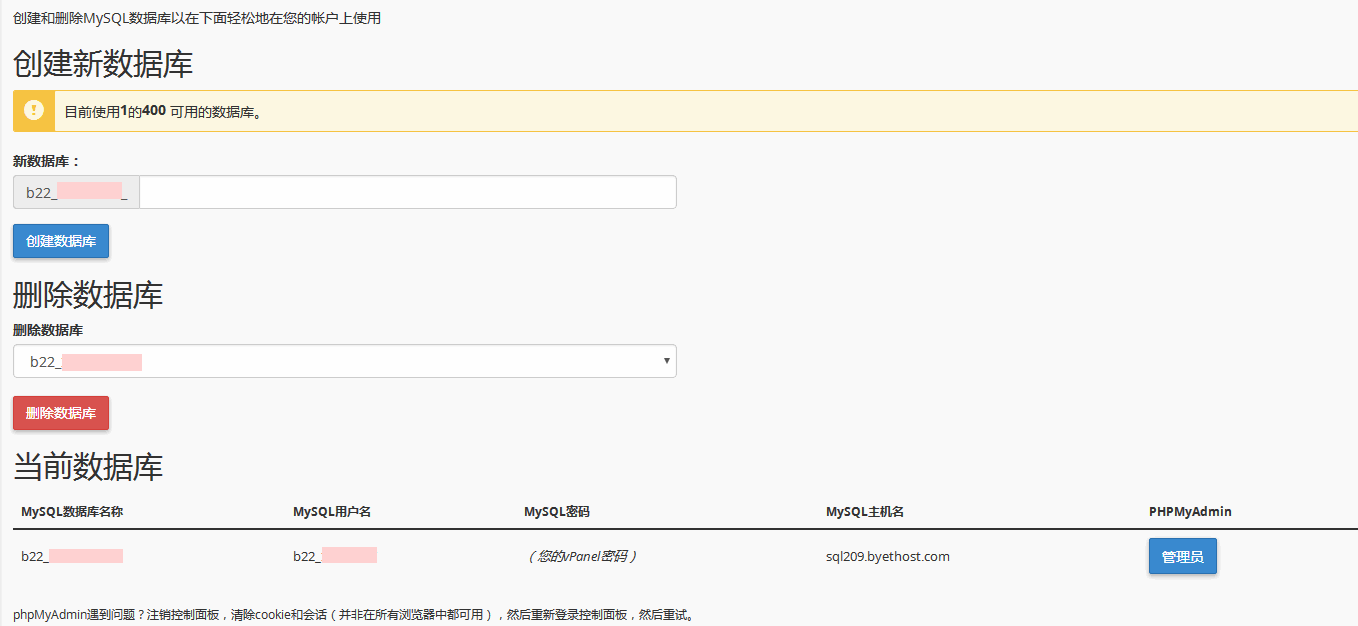Click the new database name input field
The image size is (1358, 626).
407,192
